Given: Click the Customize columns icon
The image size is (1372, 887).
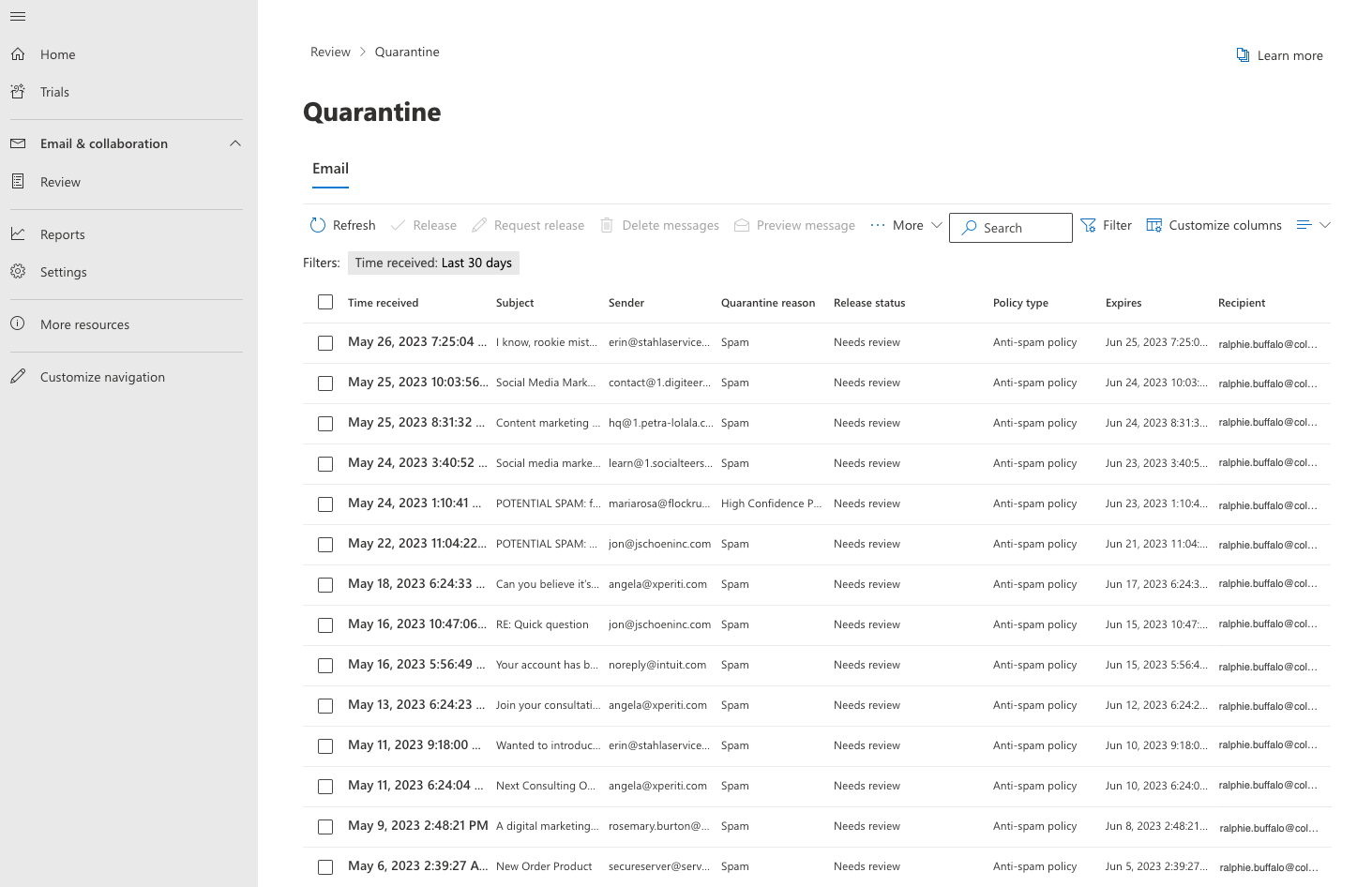Looking at the screenshot, I should [x=1153, y=225].
